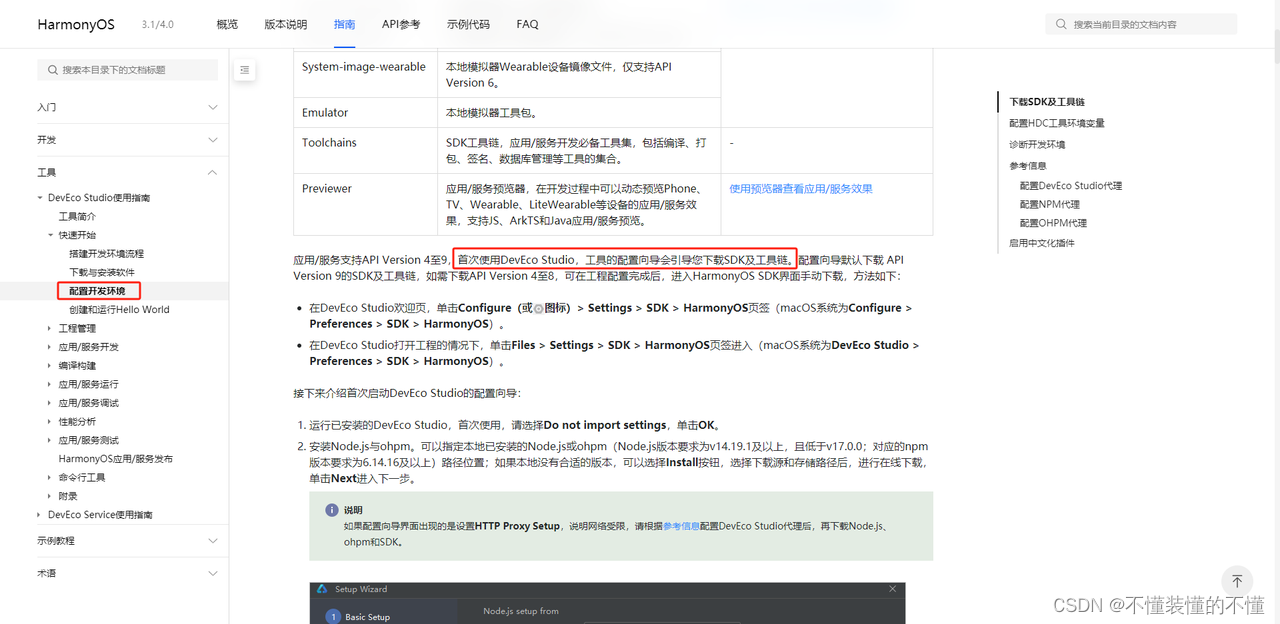Jump to 参考信息 in page outline

point(1028,166)
